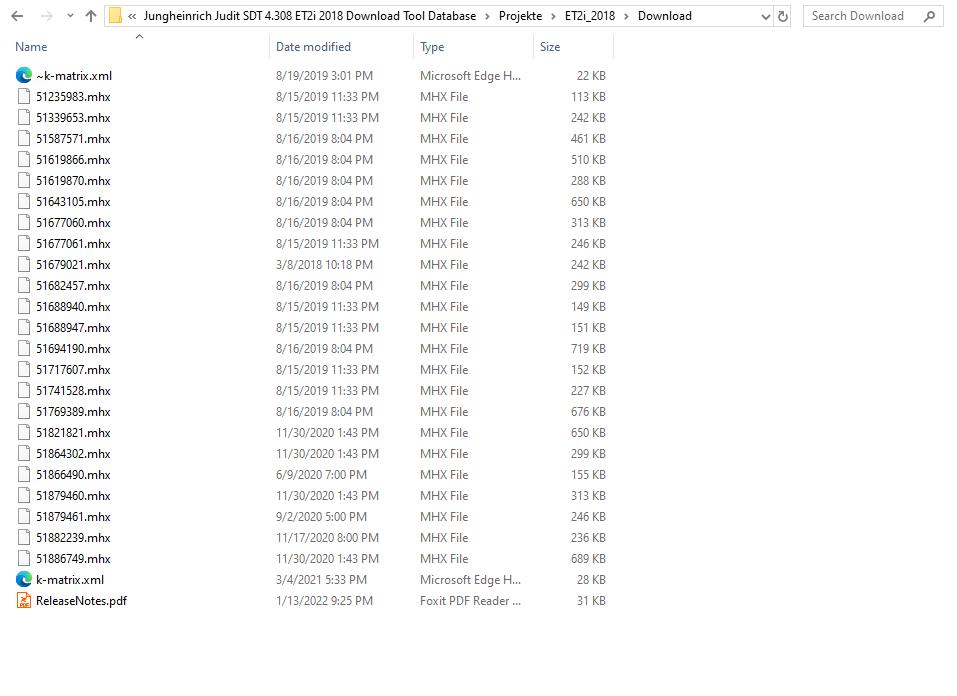Select file icon of 51717607.mhx
Viewport: 957px width, 696px height.
[x=24, y=369]
